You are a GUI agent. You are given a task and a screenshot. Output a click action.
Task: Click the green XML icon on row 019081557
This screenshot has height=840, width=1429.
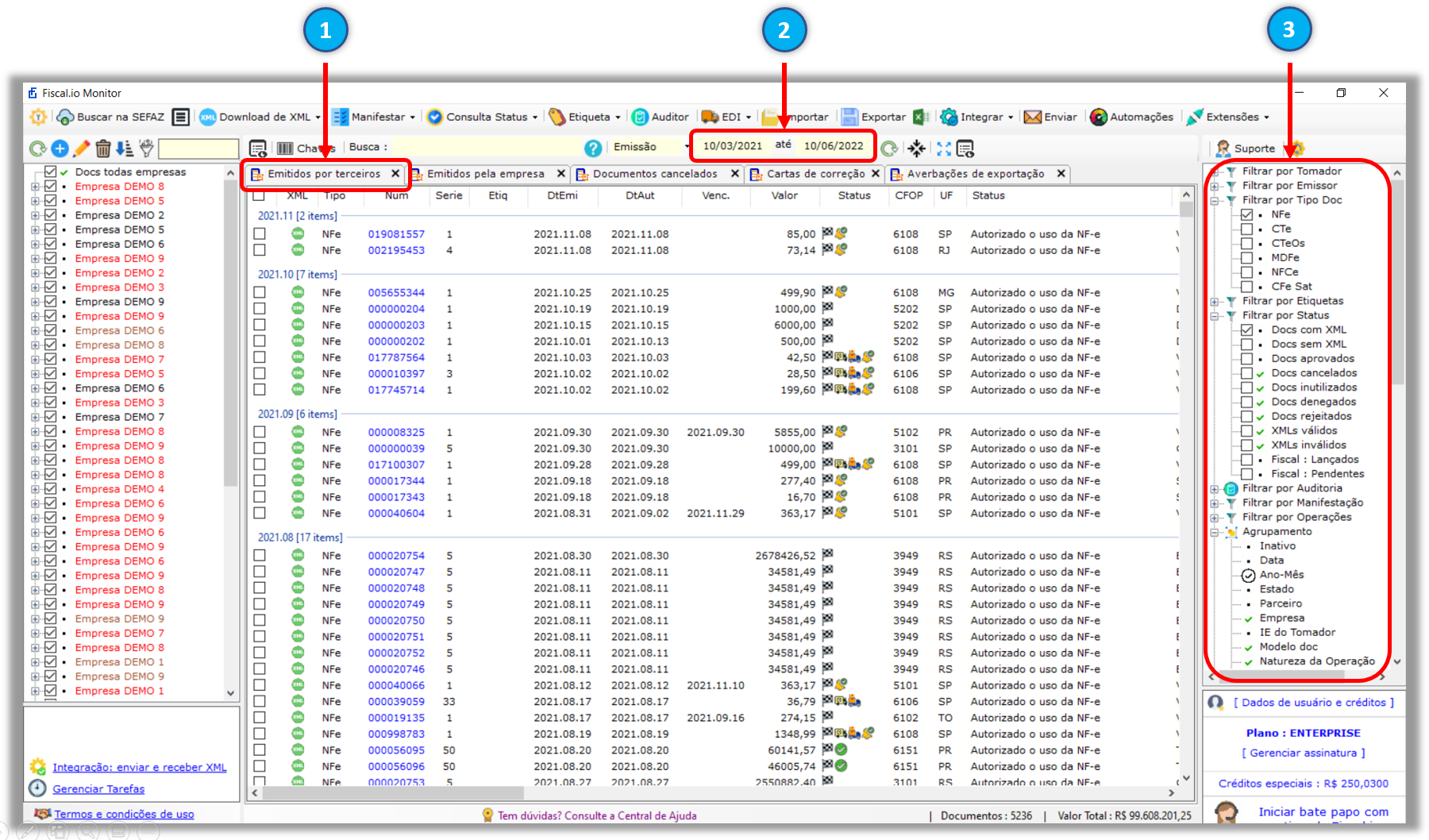(x=298, y=233)
